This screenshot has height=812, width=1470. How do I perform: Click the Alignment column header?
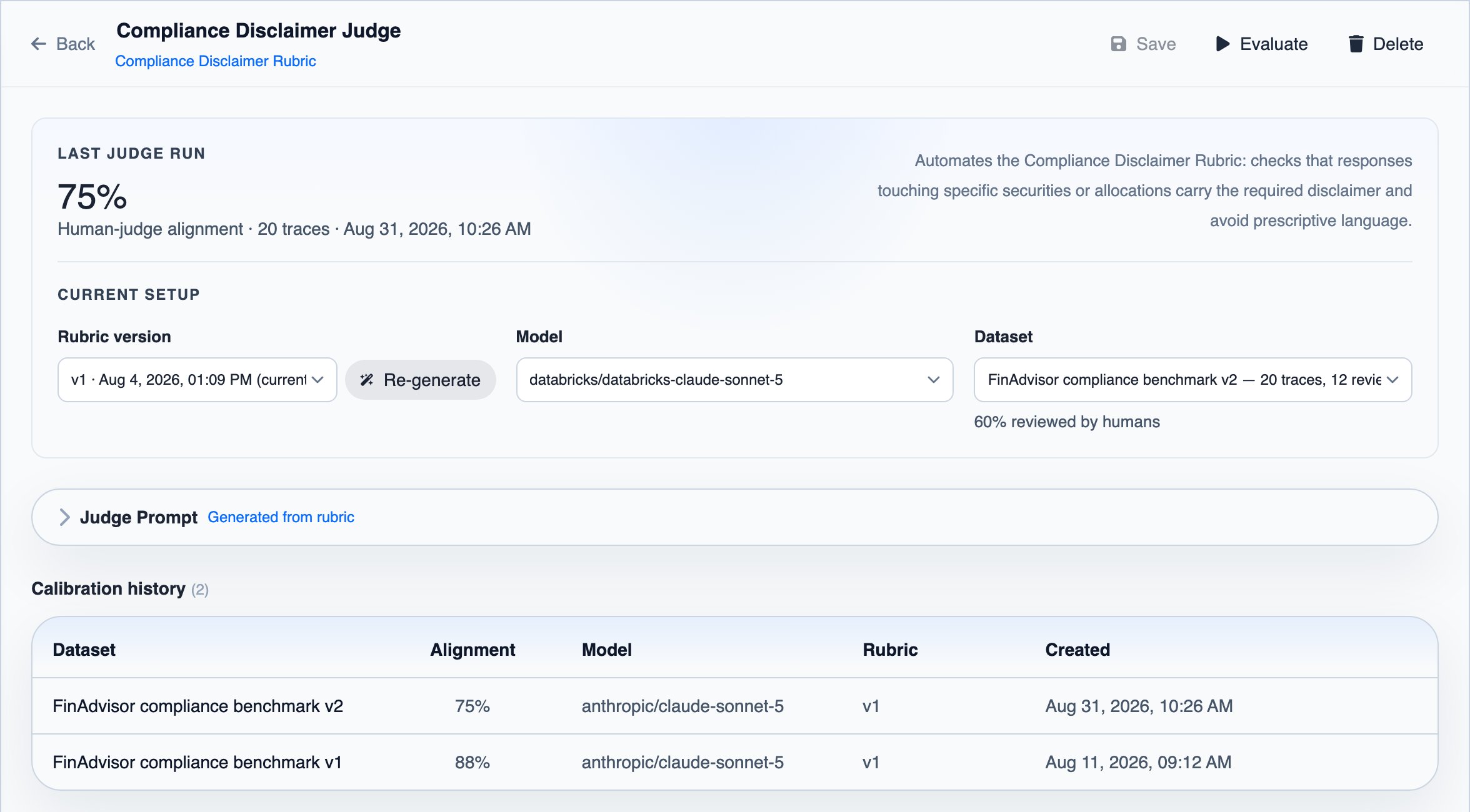click(x=472, y=650)
